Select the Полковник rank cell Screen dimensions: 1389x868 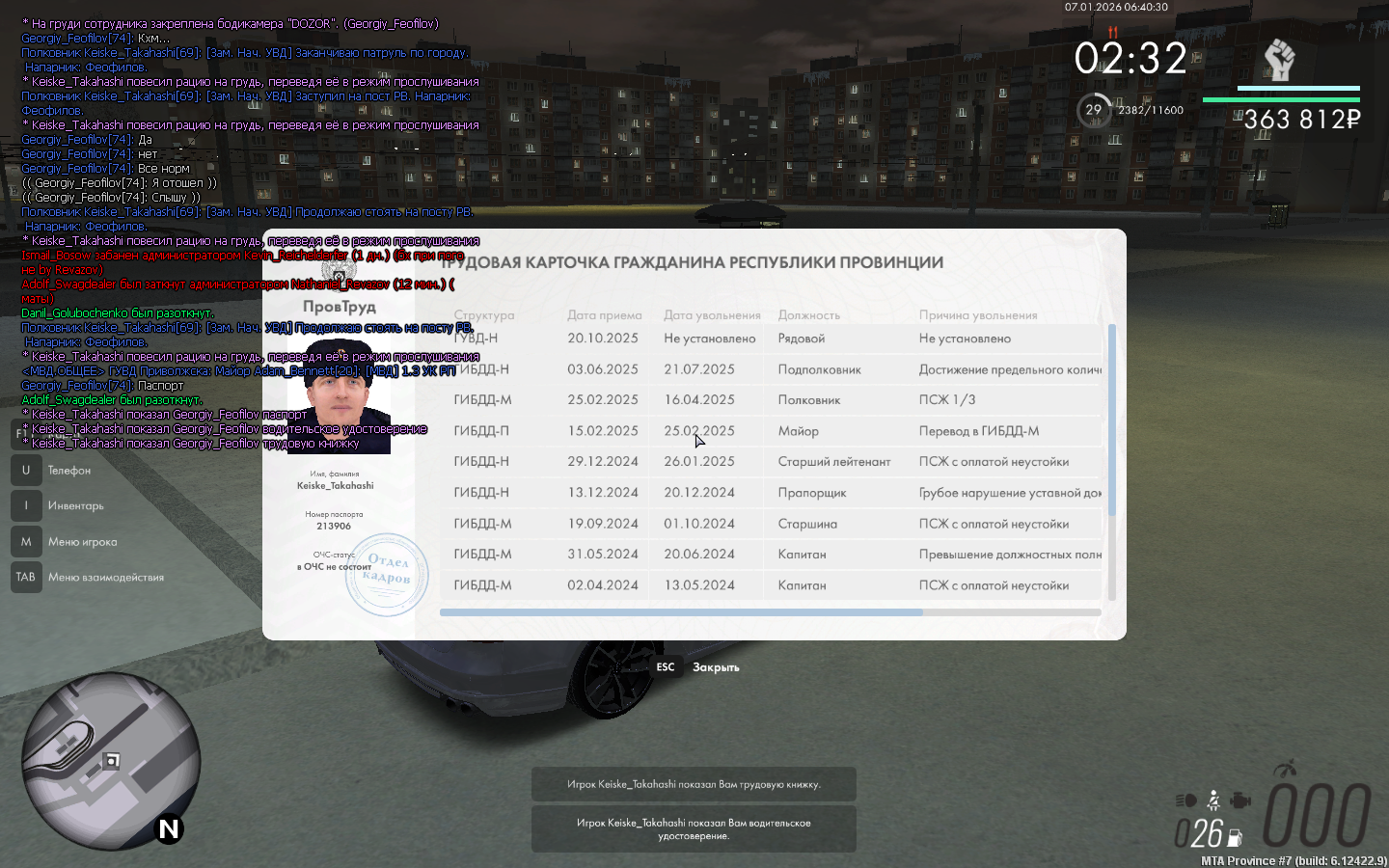pos(809,400)
